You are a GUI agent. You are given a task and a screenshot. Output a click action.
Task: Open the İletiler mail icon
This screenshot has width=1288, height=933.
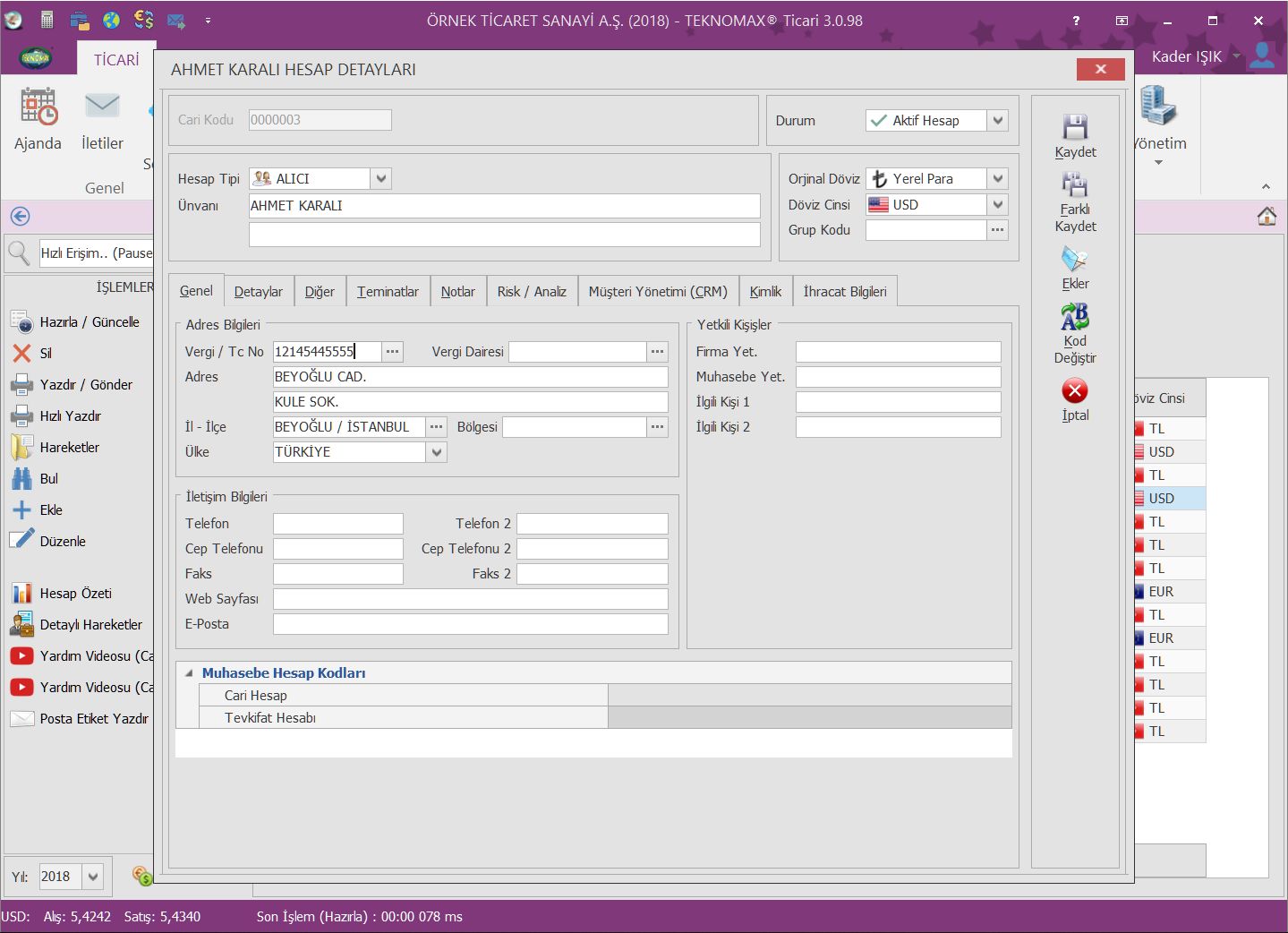coord(102,107)
